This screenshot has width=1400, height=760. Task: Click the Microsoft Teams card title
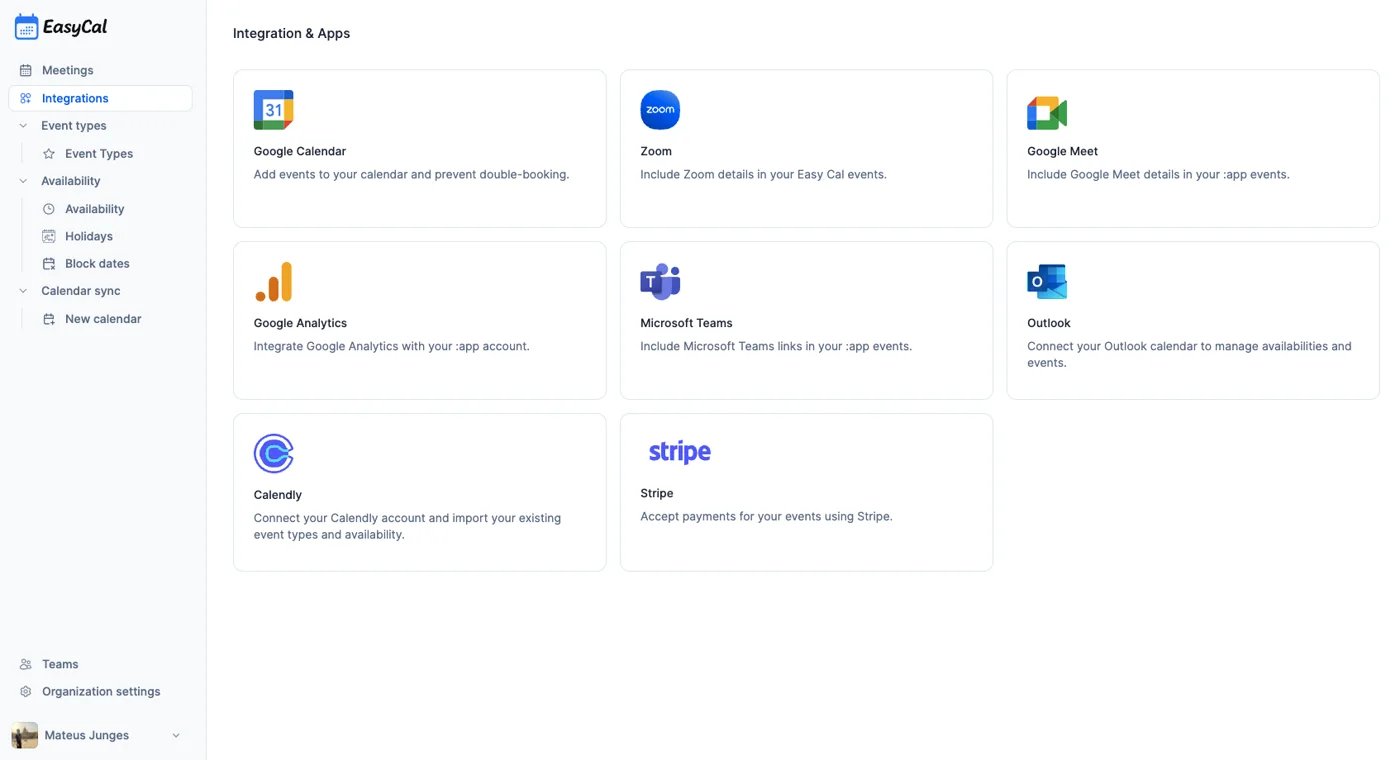click(x=686, y=323)
